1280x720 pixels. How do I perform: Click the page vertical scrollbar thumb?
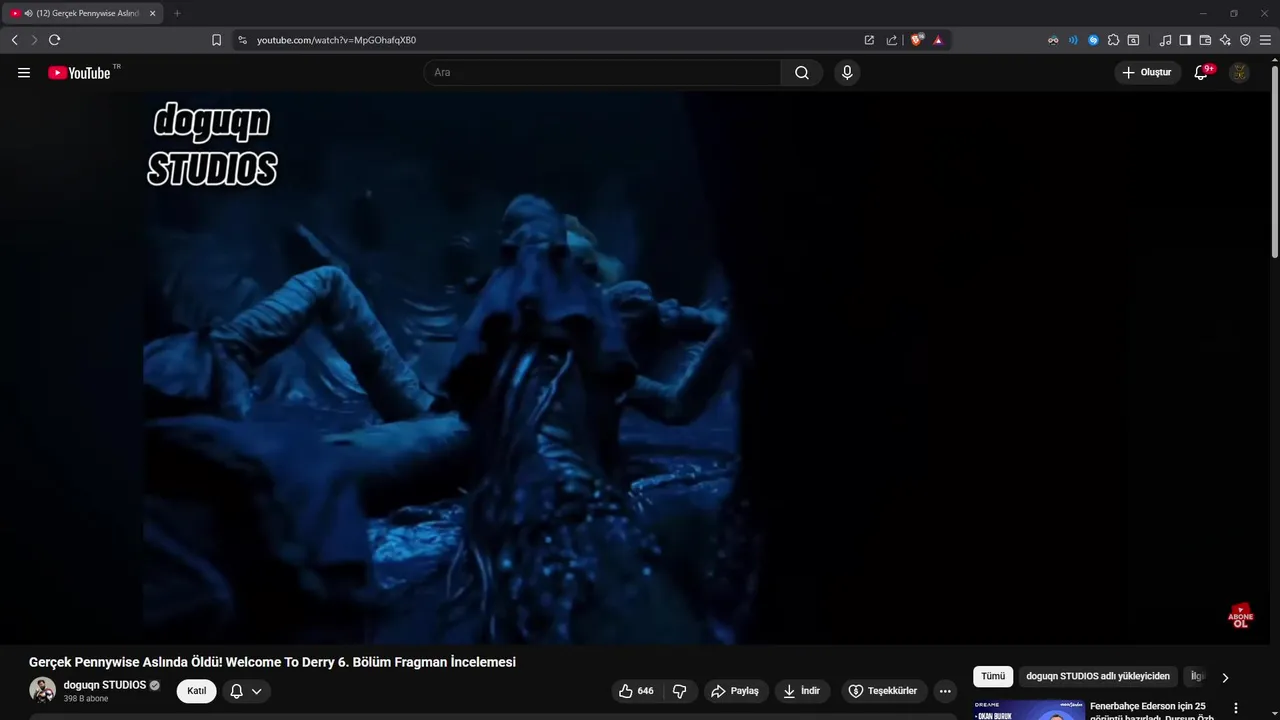point(1274,160)
